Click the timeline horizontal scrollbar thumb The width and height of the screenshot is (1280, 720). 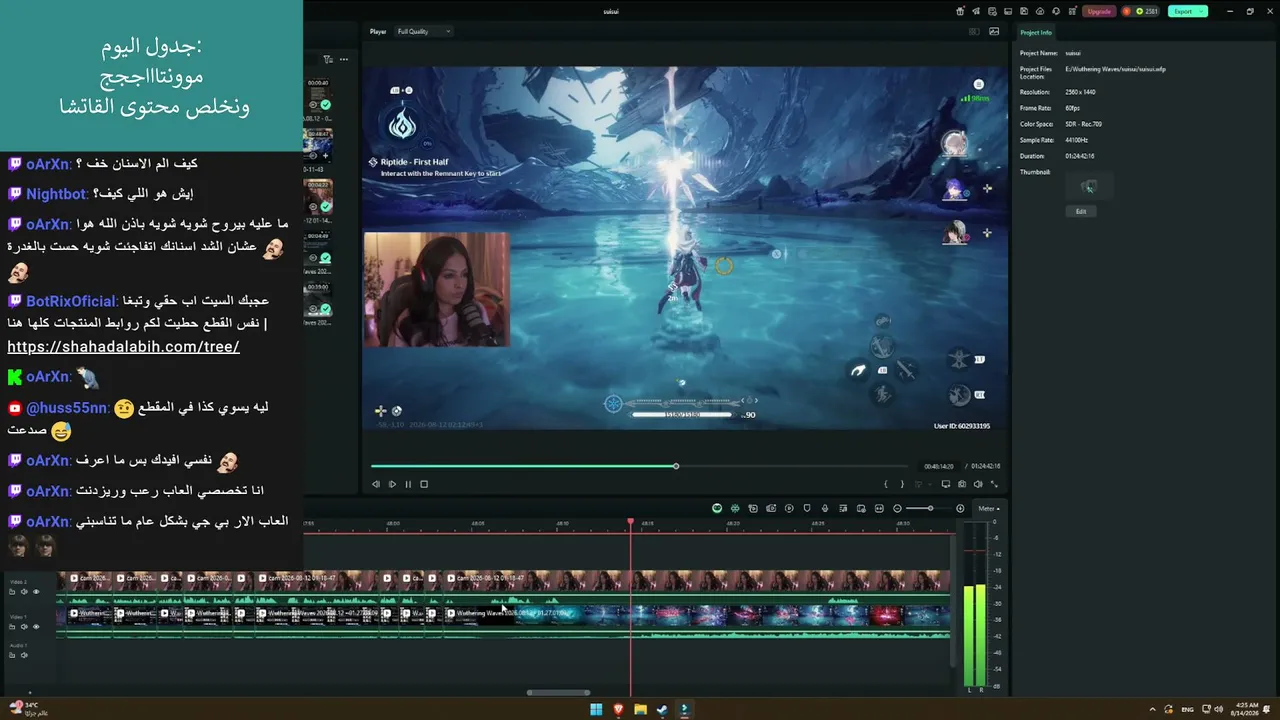pyautogui.click(x=558, y=692)
